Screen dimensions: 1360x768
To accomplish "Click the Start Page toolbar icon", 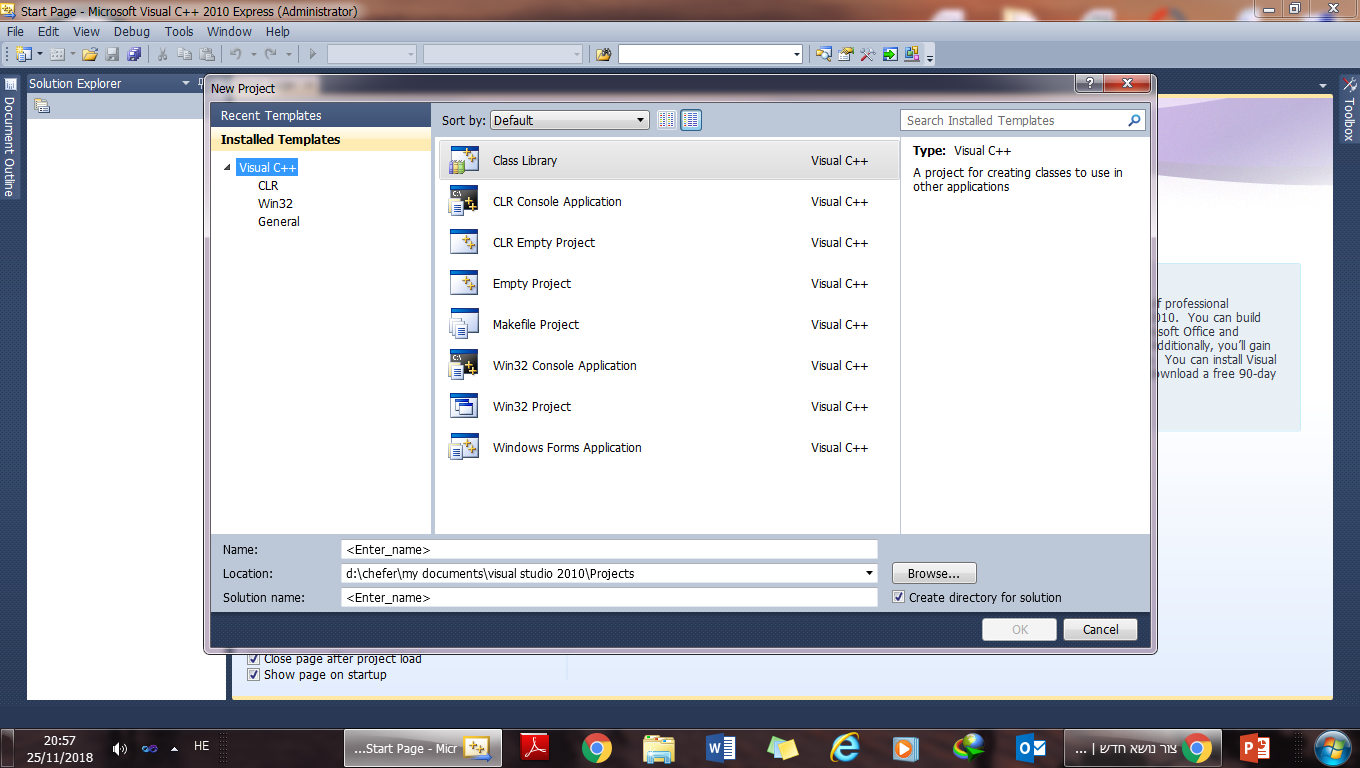I will 890,54.
